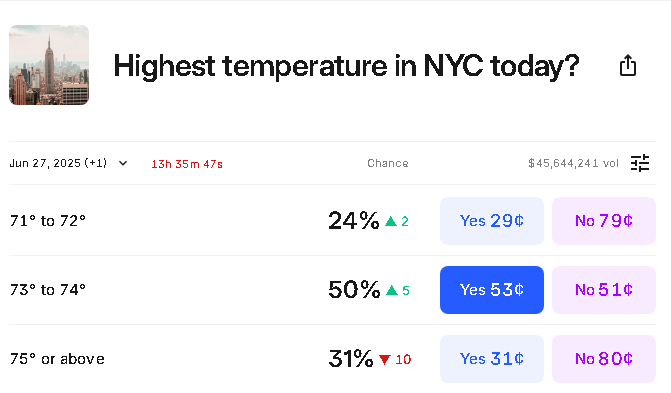Click the Highest temperature in NYC today title
Image resolution: width=671 pixels, height=393 pixels.
pos(346,66)
